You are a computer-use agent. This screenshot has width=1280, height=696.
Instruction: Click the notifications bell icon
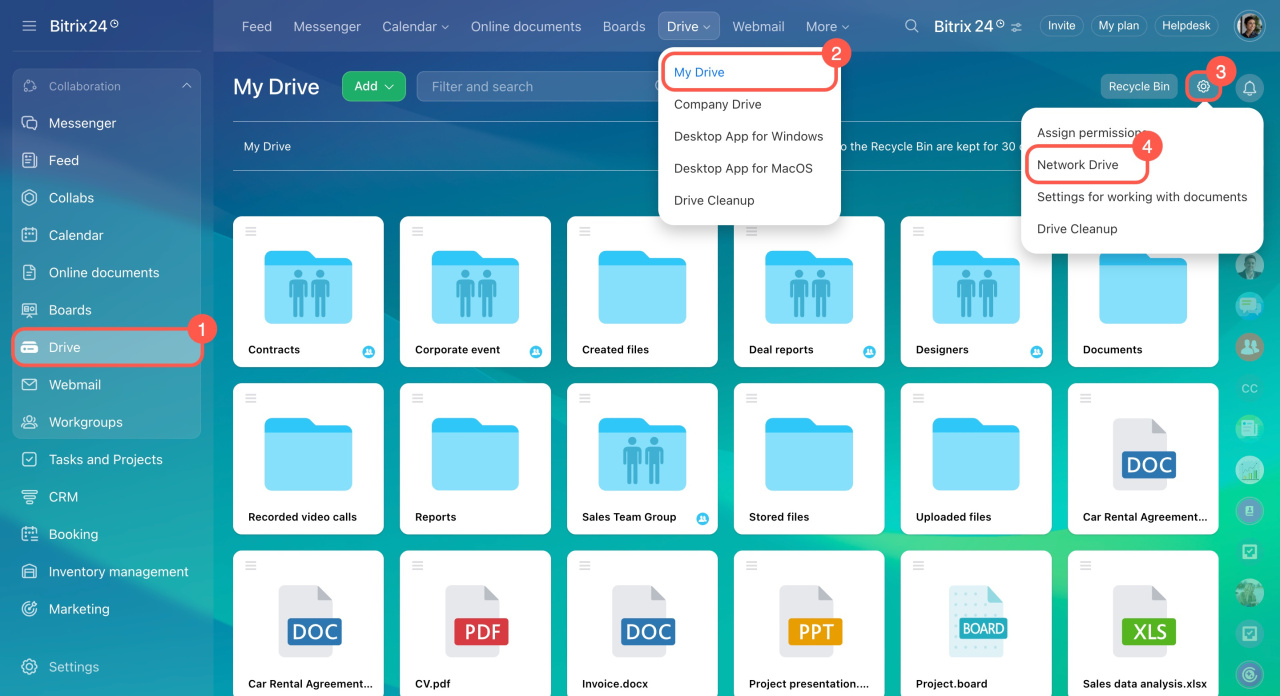[1249, 88]
